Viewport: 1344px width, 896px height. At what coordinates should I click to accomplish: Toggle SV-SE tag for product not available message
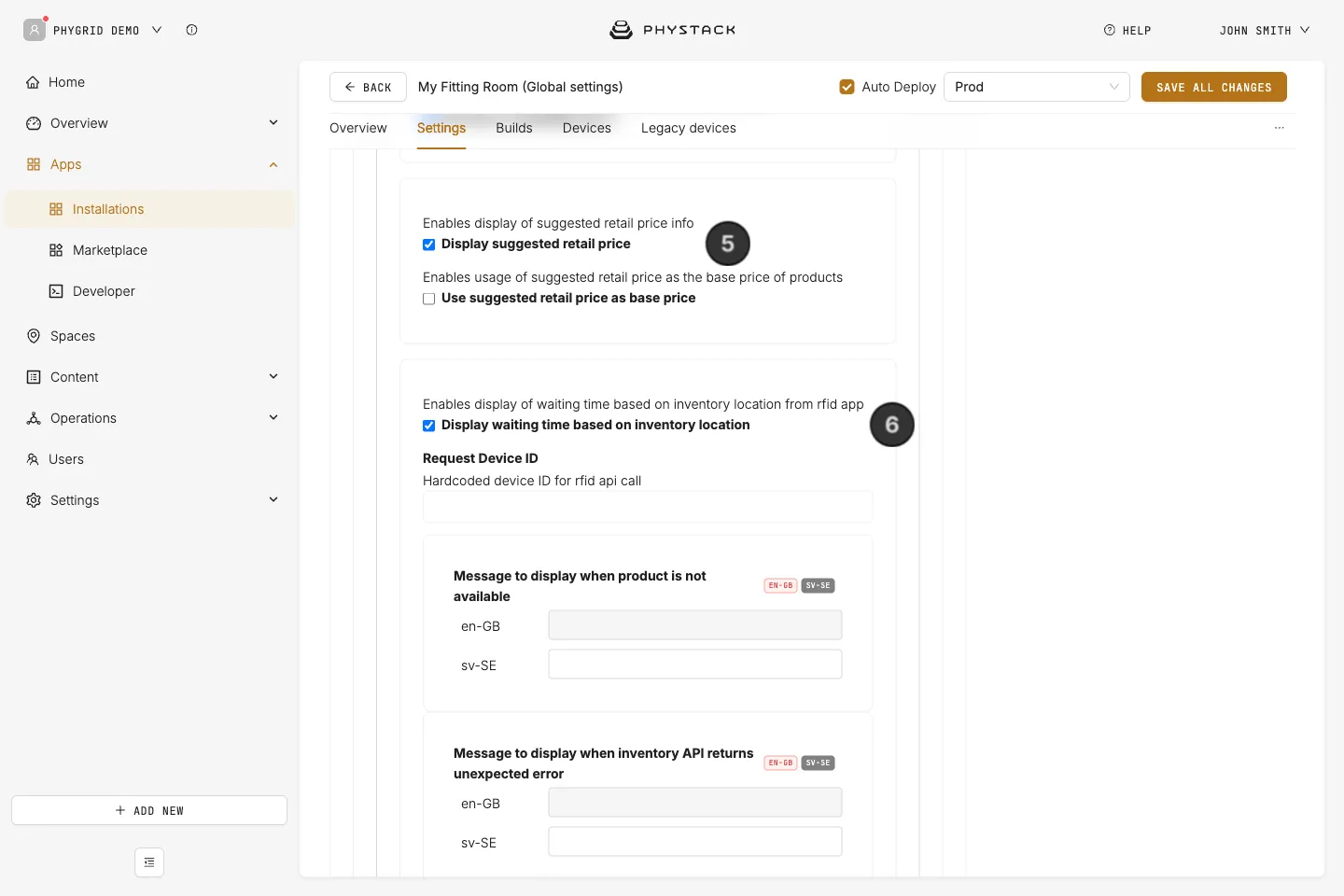[818, 586]
